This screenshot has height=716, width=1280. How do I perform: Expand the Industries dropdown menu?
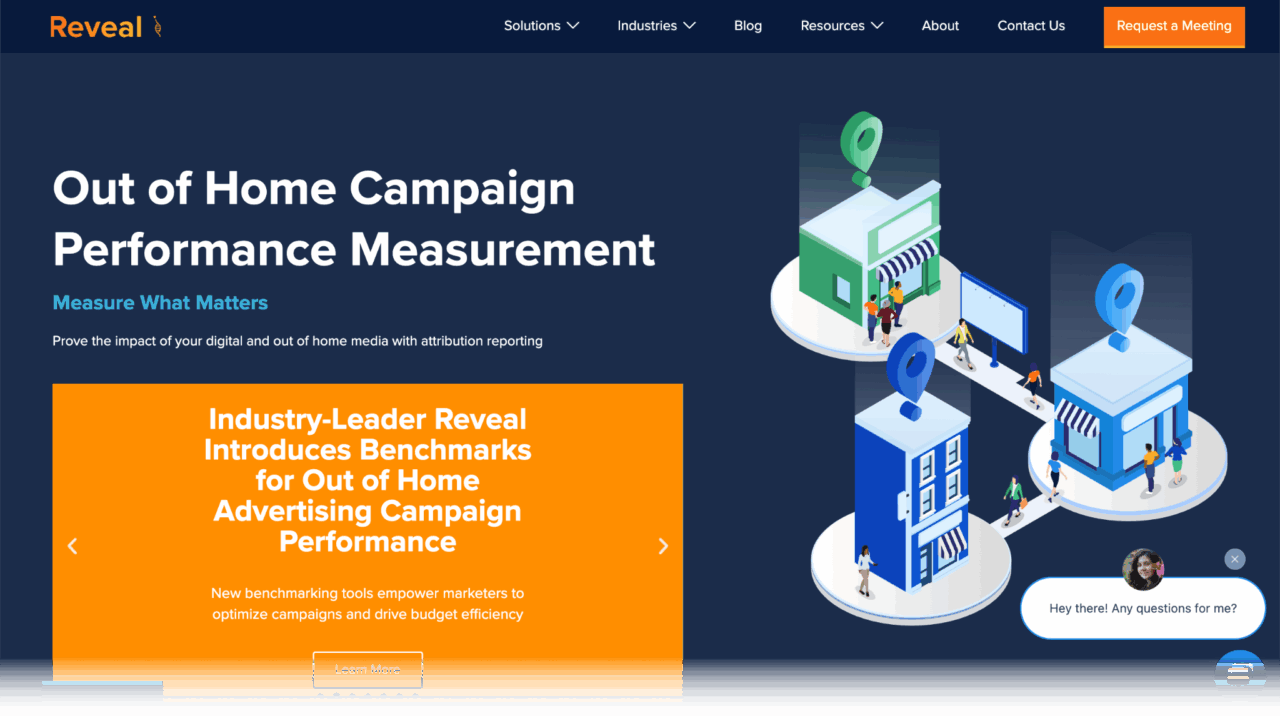tap(656, 26)
